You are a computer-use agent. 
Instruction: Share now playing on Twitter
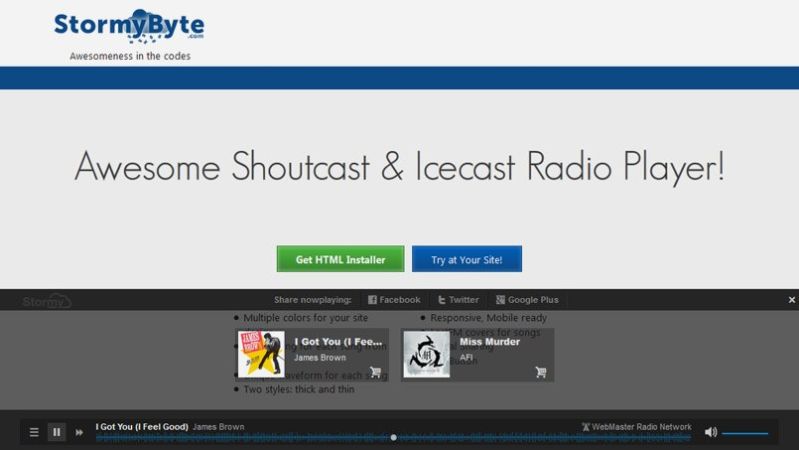(x=458, y=300)
